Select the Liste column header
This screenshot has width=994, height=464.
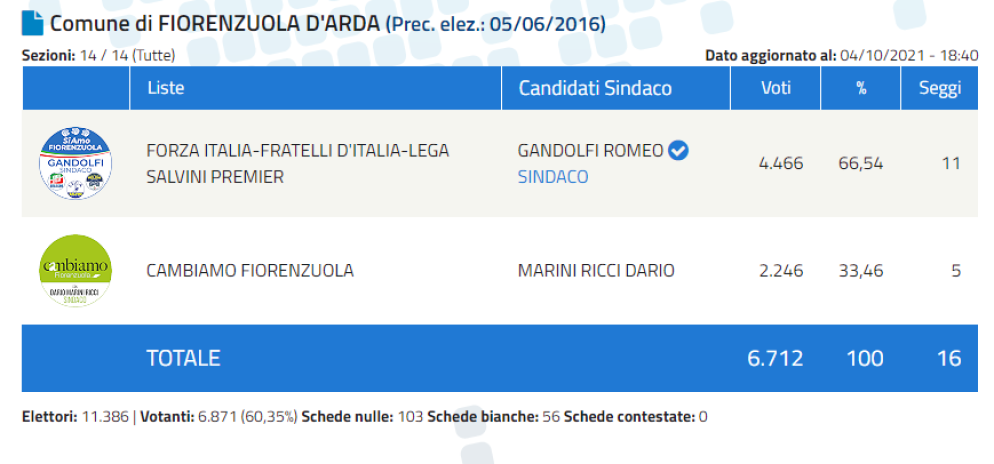click(x=165, y=88)
